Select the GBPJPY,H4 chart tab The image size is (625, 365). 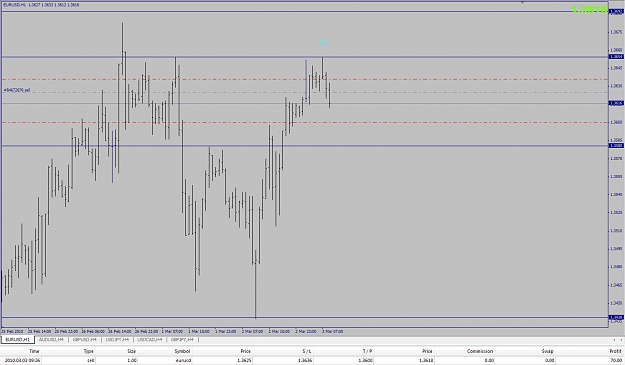point(182,339)
